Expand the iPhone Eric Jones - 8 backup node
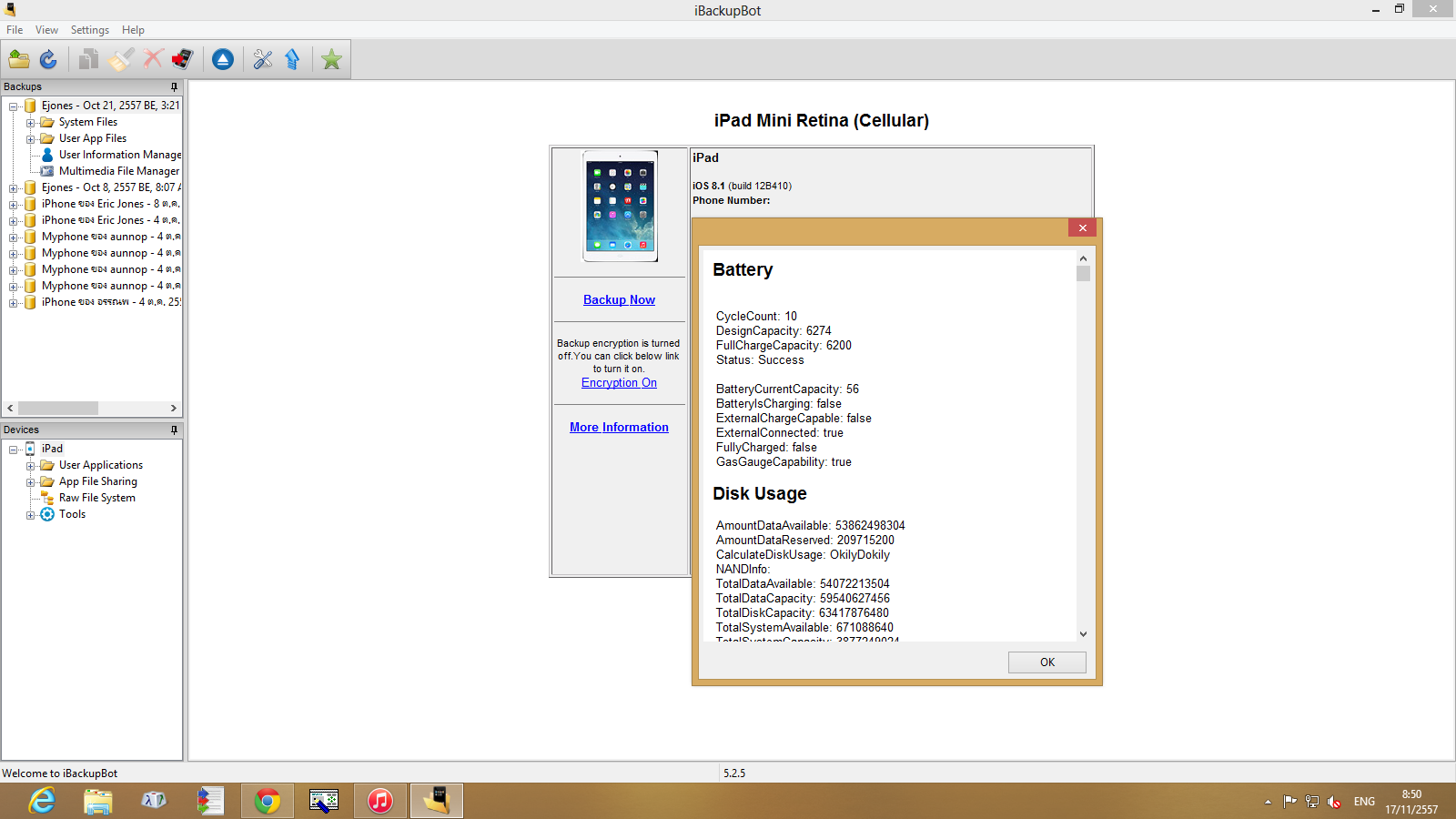1456x819 pixels. pyautogui.click(x=14, y=205)
